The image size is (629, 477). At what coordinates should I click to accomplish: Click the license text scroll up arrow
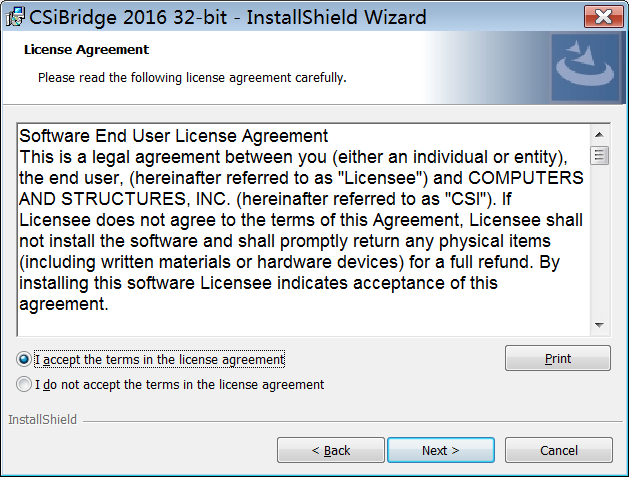(599, 135)
